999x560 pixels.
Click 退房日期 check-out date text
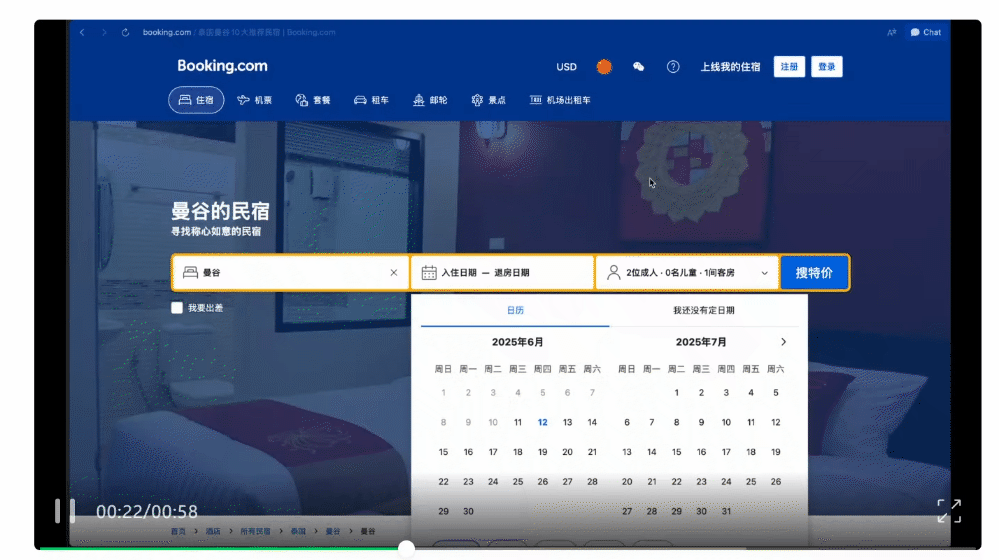[x=512, y=273]
